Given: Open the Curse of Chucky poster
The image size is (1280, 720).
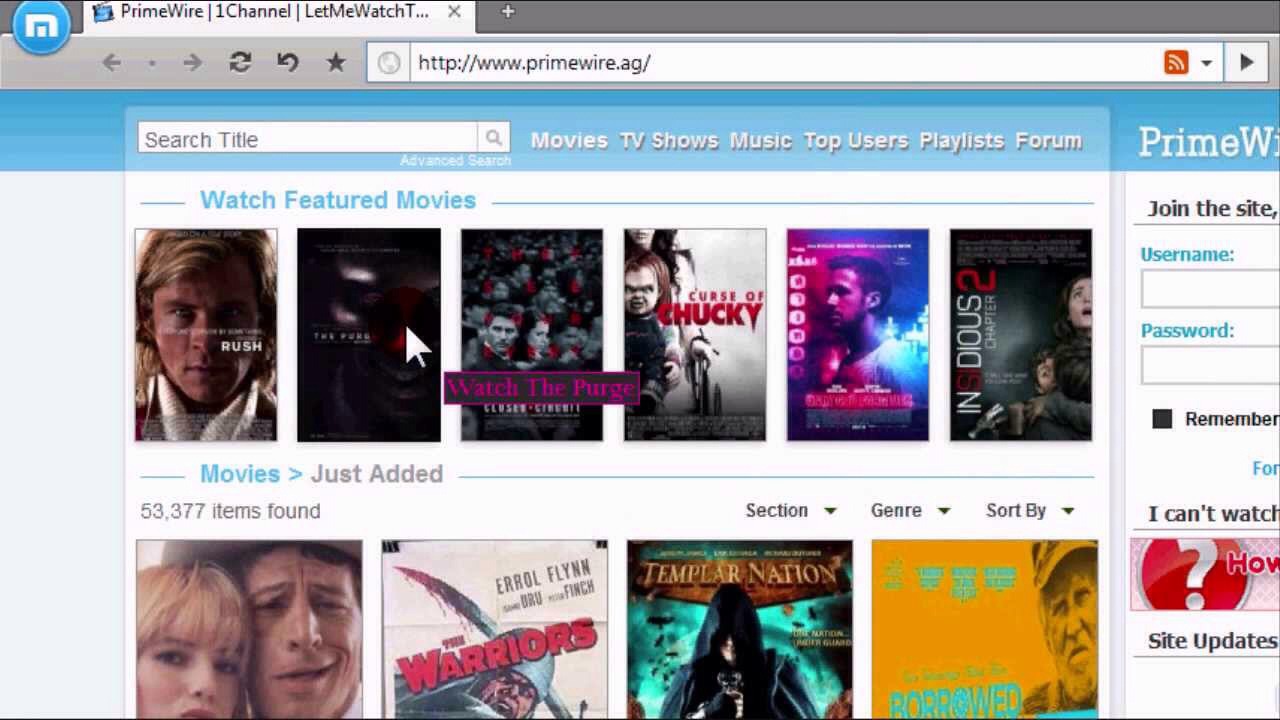Looking at the screenshot, I should coord(695,335).
